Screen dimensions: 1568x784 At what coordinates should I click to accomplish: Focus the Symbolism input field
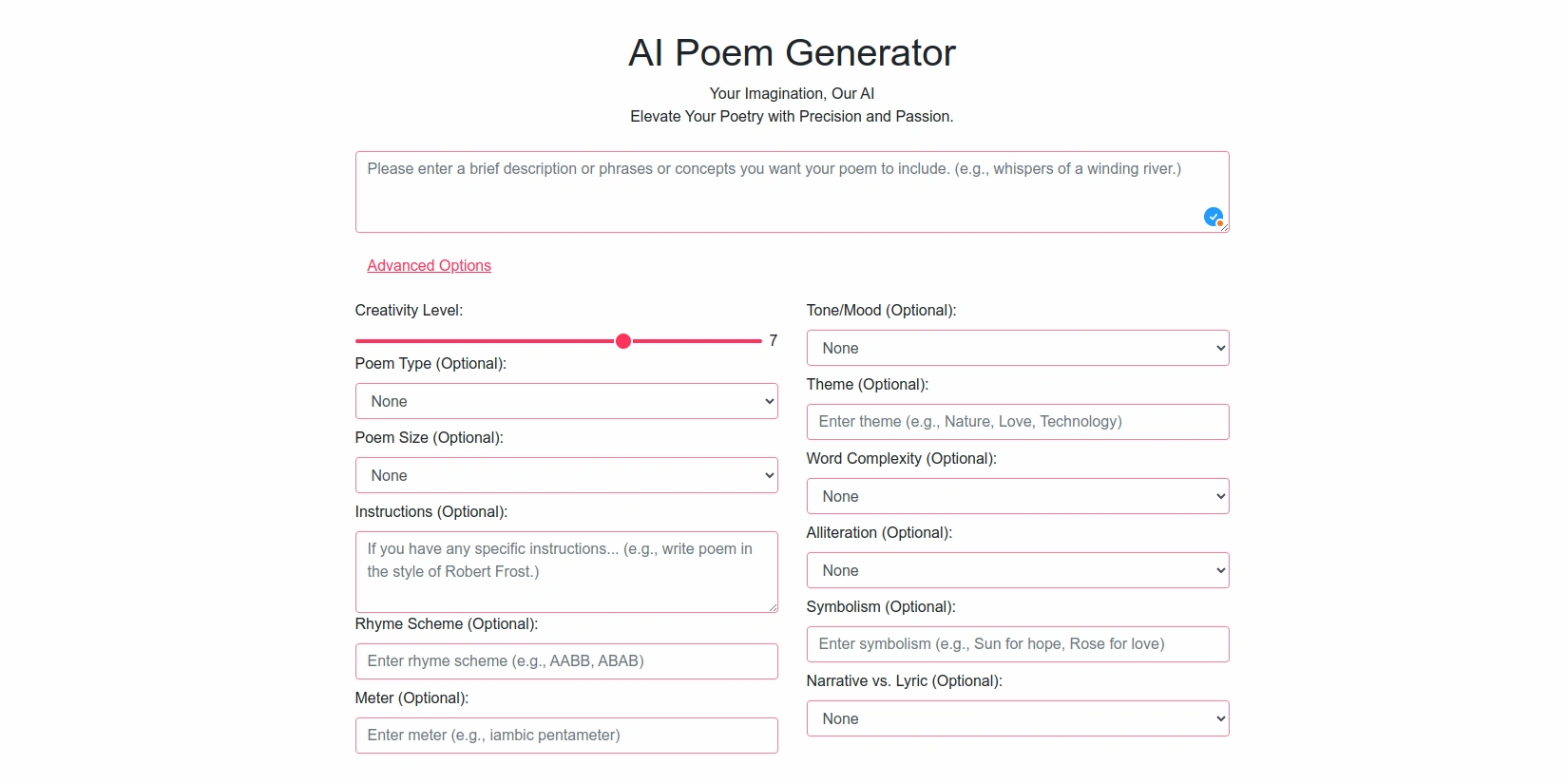(x=1017, y=644)
